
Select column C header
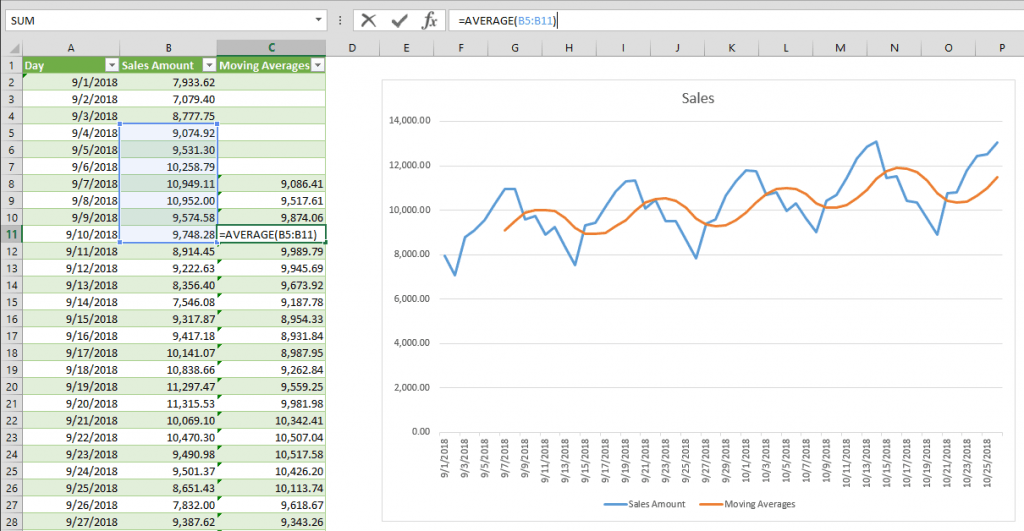[x=271, y=48]
